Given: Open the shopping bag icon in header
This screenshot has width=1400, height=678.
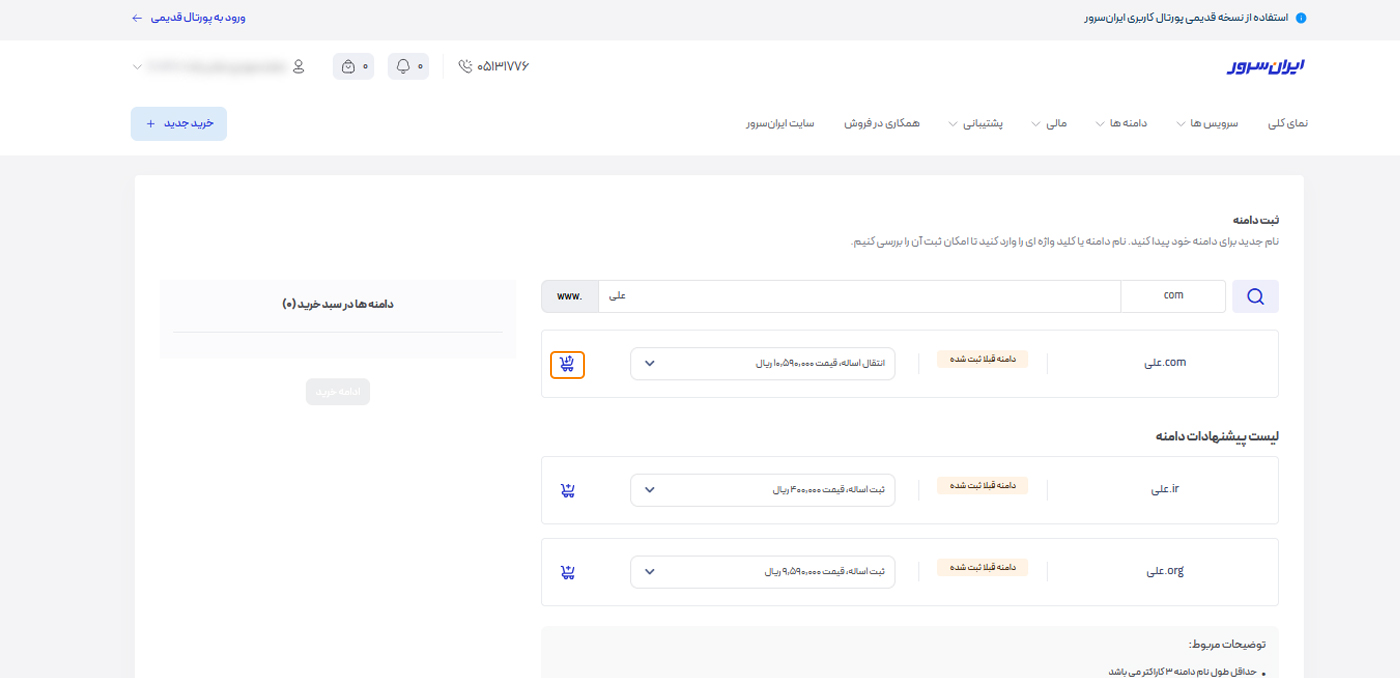Looking at the screenshot, I should pos(347,66).
